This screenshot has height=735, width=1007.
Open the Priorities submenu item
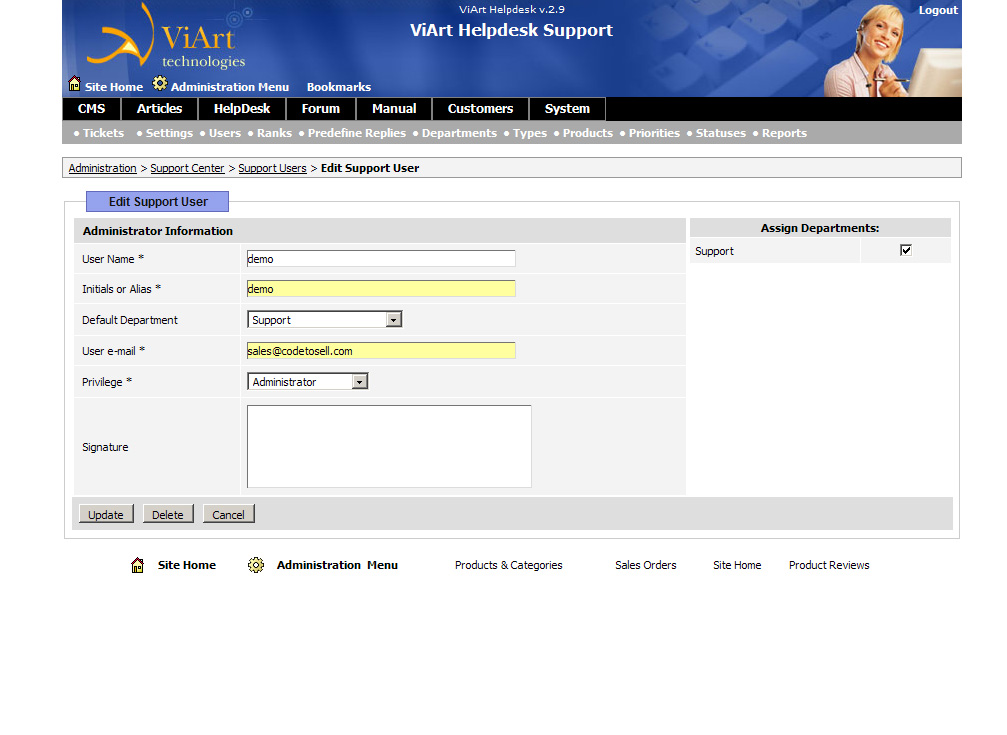click(x=654, y=133)
